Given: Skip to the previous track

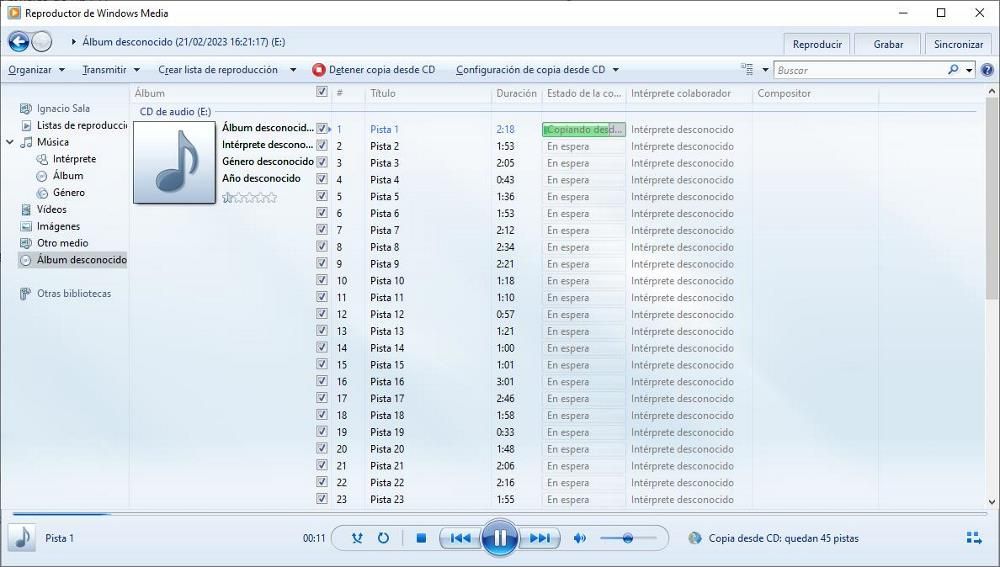Looking at the screenshot, I should [x=460, y=538].
